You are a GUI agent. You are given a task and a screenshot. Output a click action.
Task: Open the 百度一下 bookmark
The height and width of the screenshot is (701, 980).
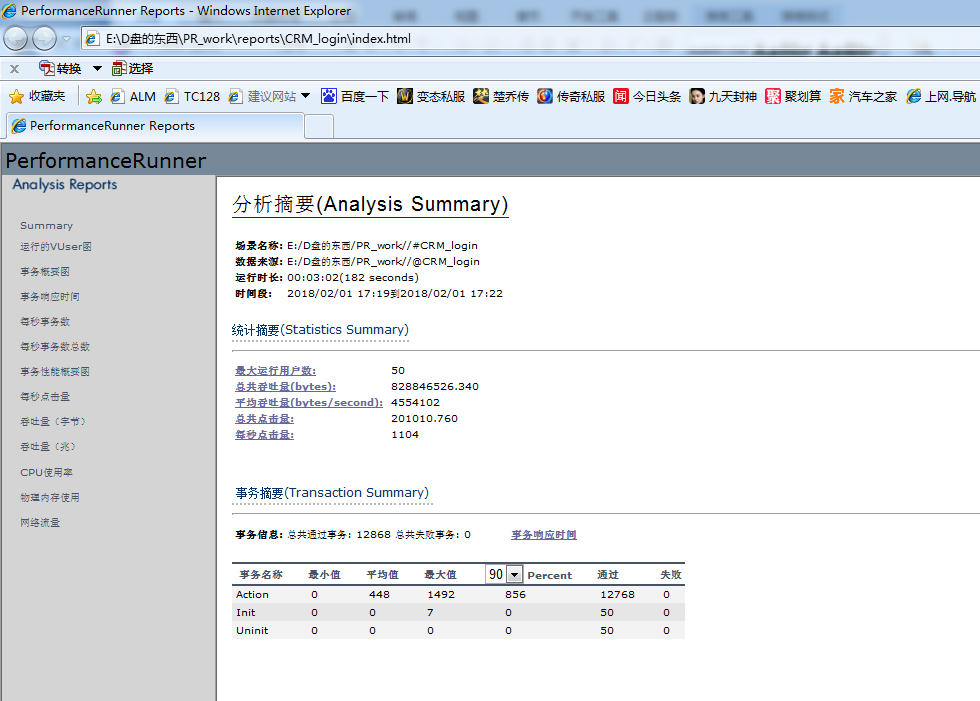(x=329, y=97)
